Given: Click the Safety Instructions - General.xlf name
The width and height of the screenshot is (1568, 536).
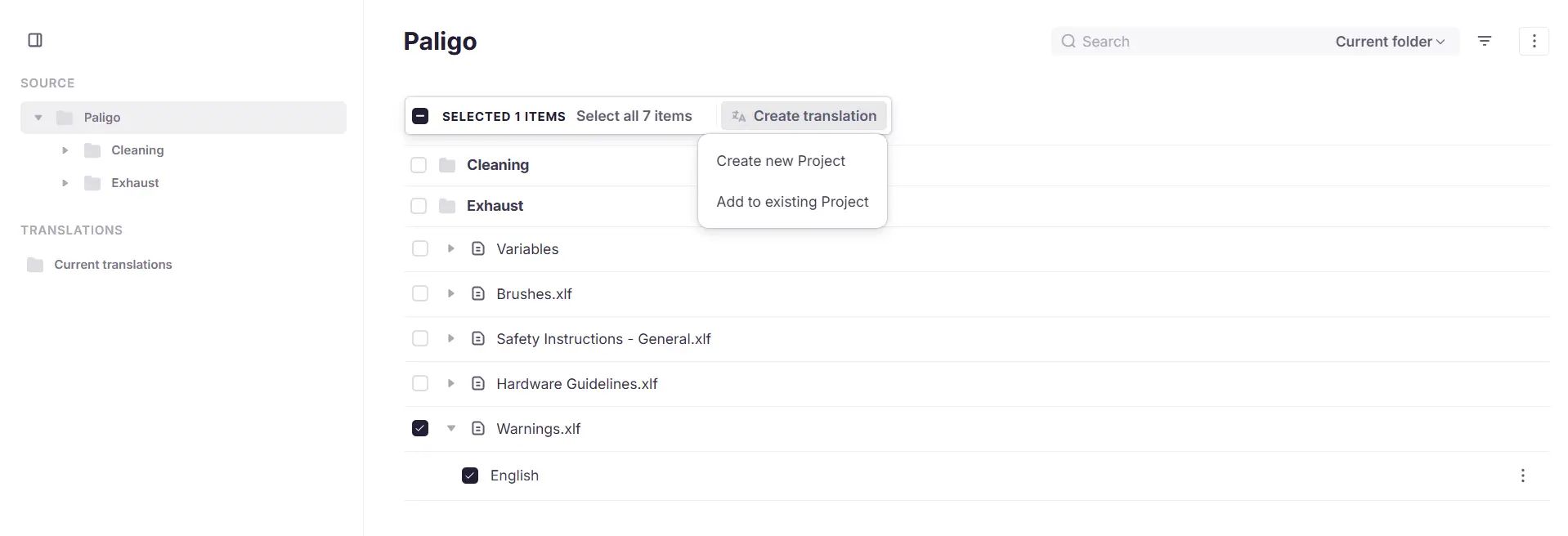Looking at the screenshot, I should click(x=603, y=339).
